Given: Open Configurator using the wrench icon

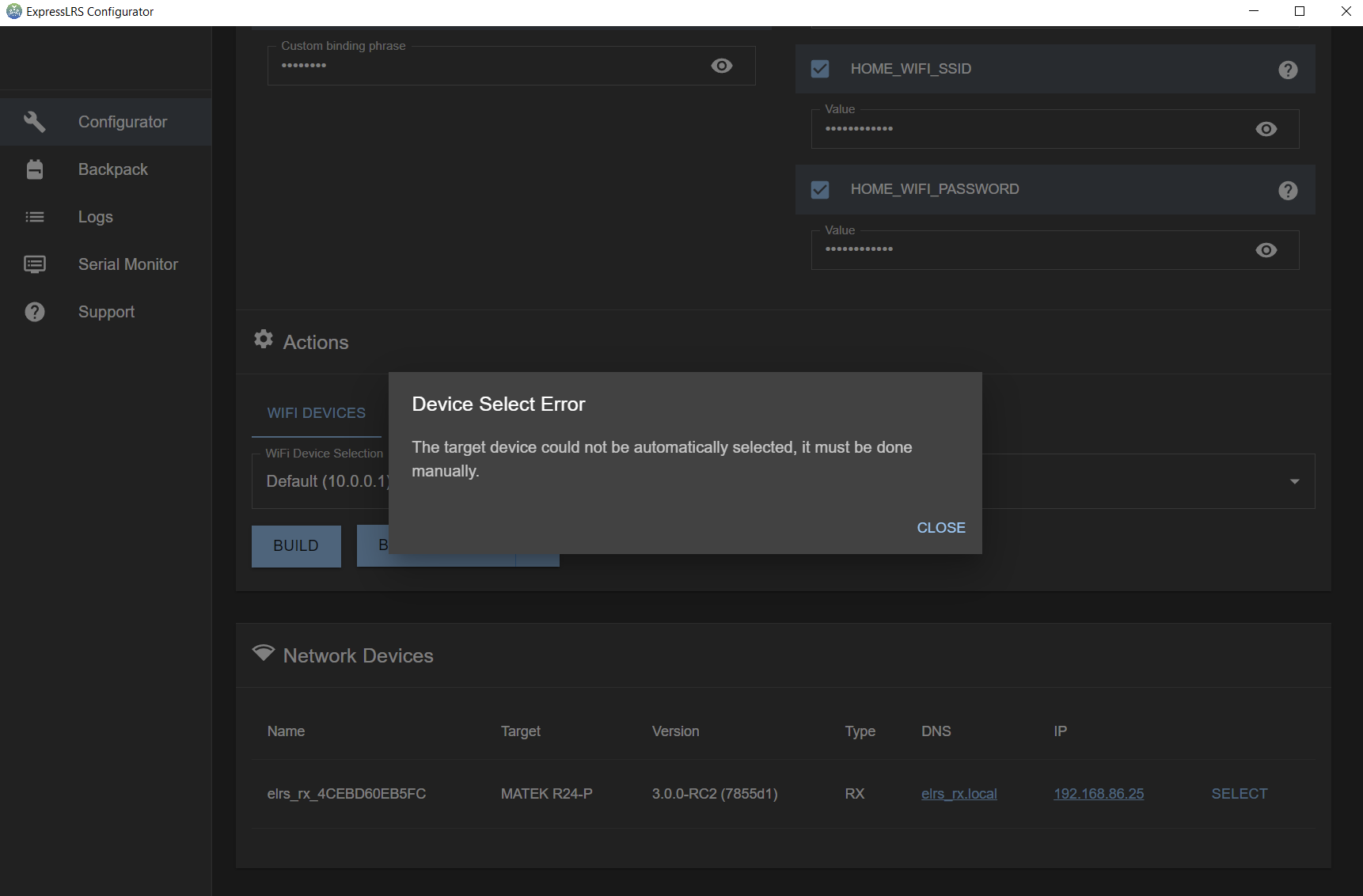Looking at the screenshot, I should point(35,121).
